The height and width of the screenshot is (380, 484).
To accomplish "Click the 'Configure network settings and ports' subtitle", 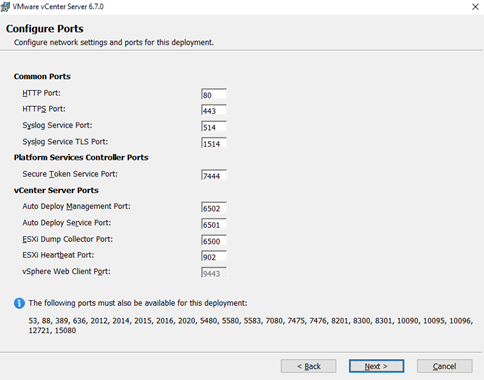I will coord(114,42).
